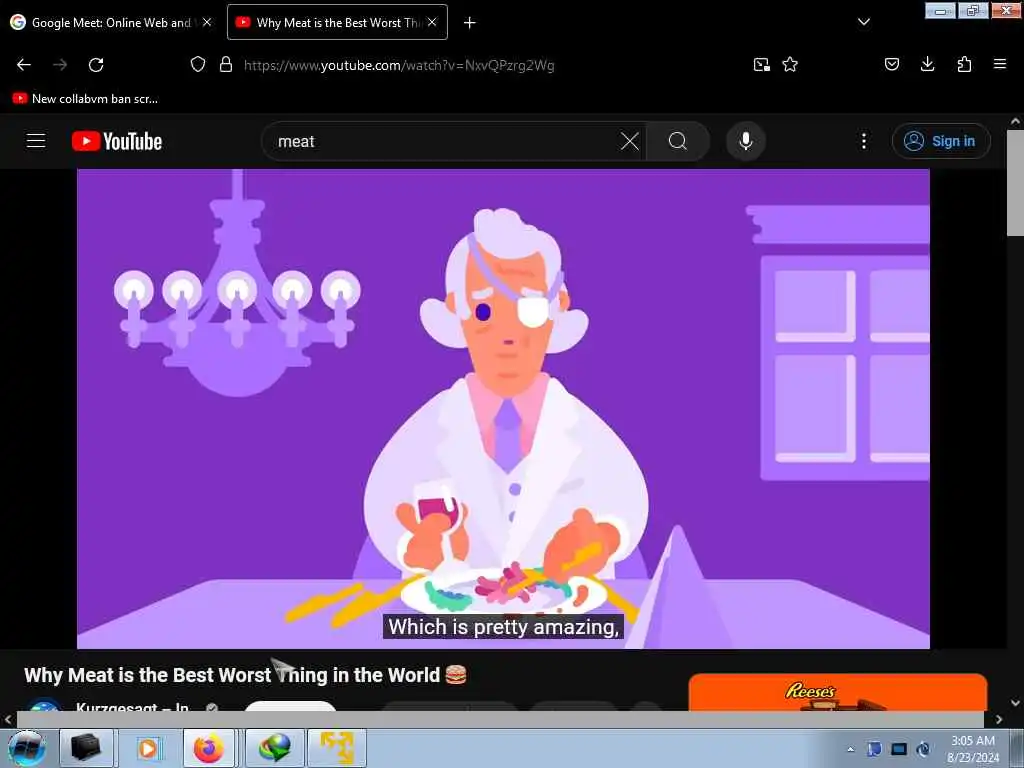1024x768 pixels.
Task: Open the Firefox downloads panel
Action: click(x=927, y=64)
